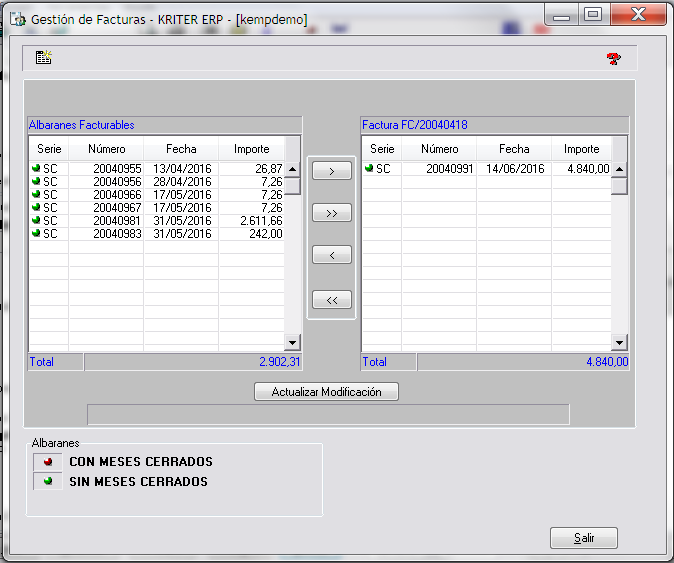This screenshot has width=674, height=563.
Task: Click green status dot of albarán 20040955
Action: (x=36, y=168)
